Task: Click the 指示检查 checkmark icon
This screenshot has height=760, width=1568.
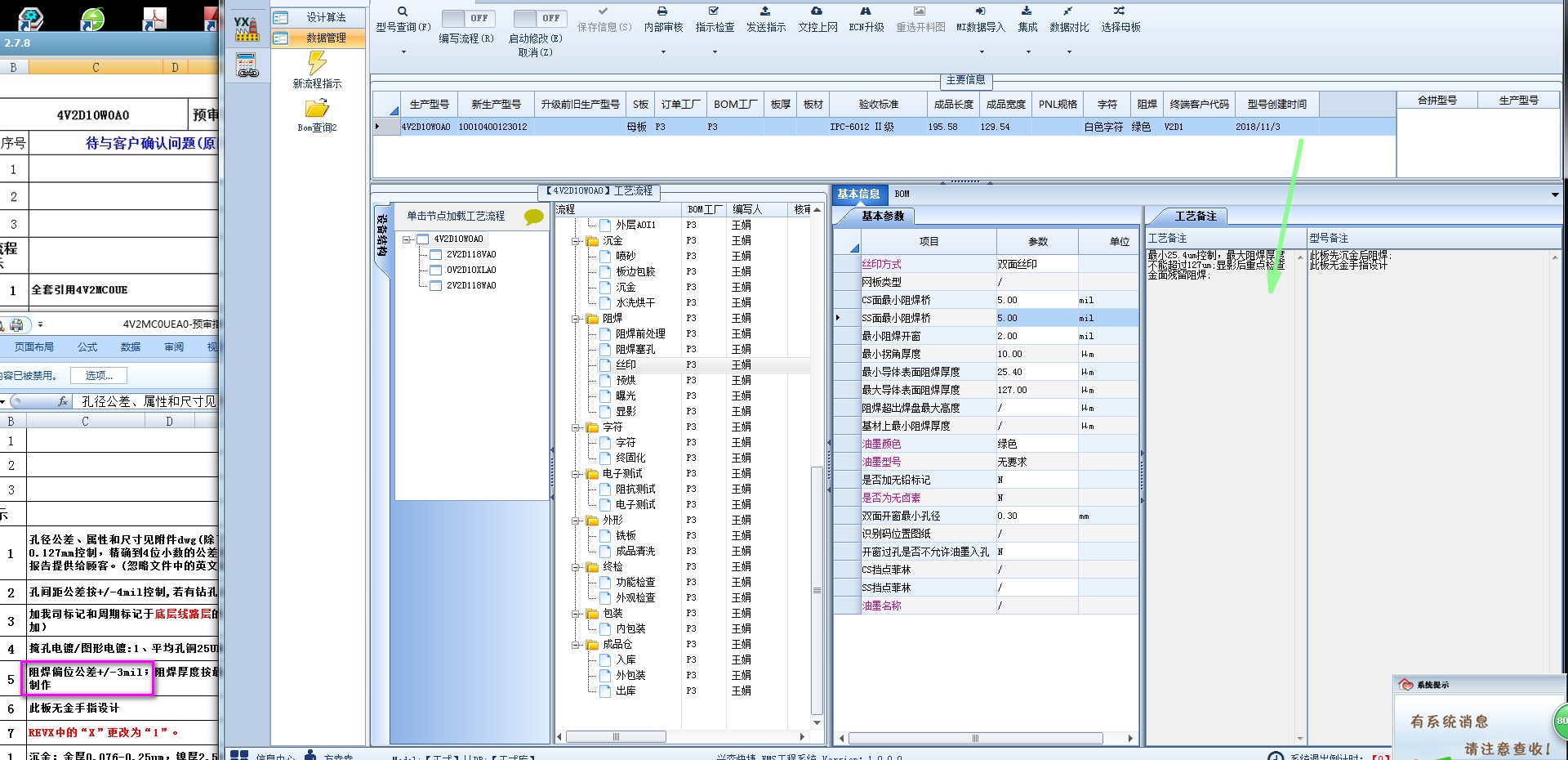Action: tap(714, 11)
